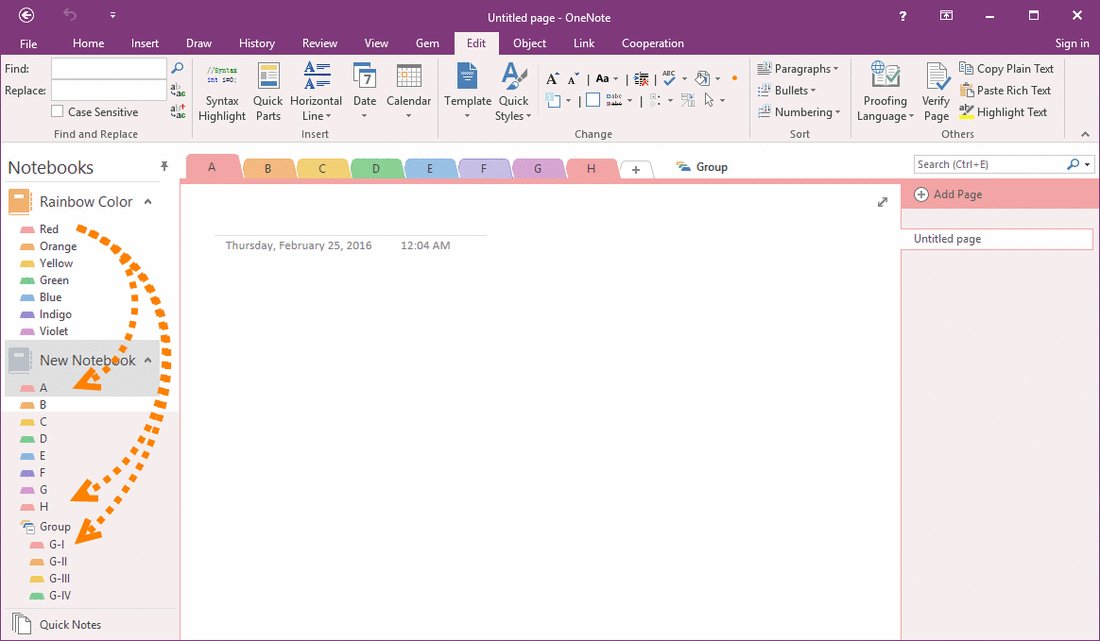Open the Gem ribbon tab
Viewport: 1100px width, 641px height.
click(x=427, y=43)
